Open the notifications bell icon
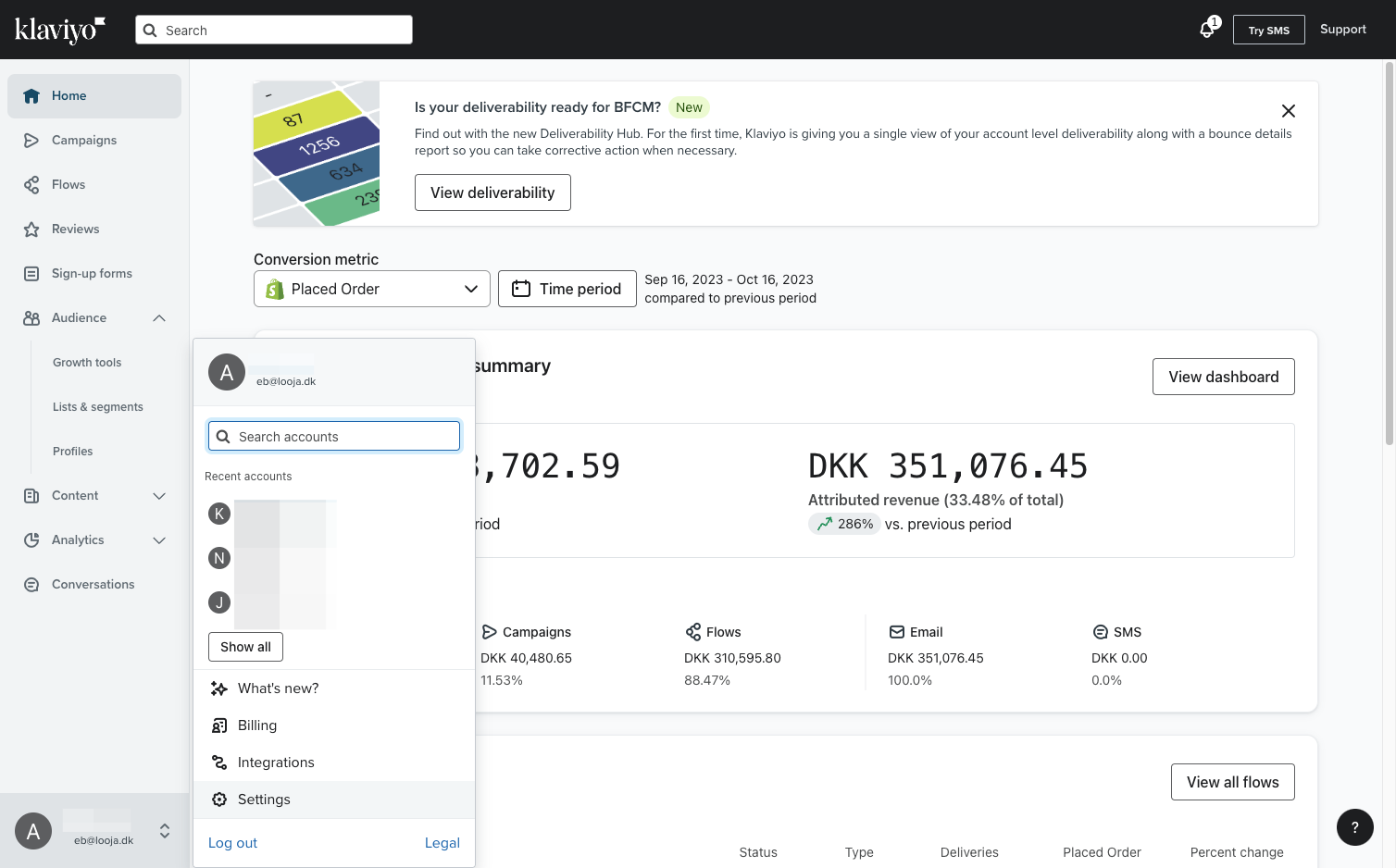The width and height of the screenshot is (1396, 868). [1207, 30]
